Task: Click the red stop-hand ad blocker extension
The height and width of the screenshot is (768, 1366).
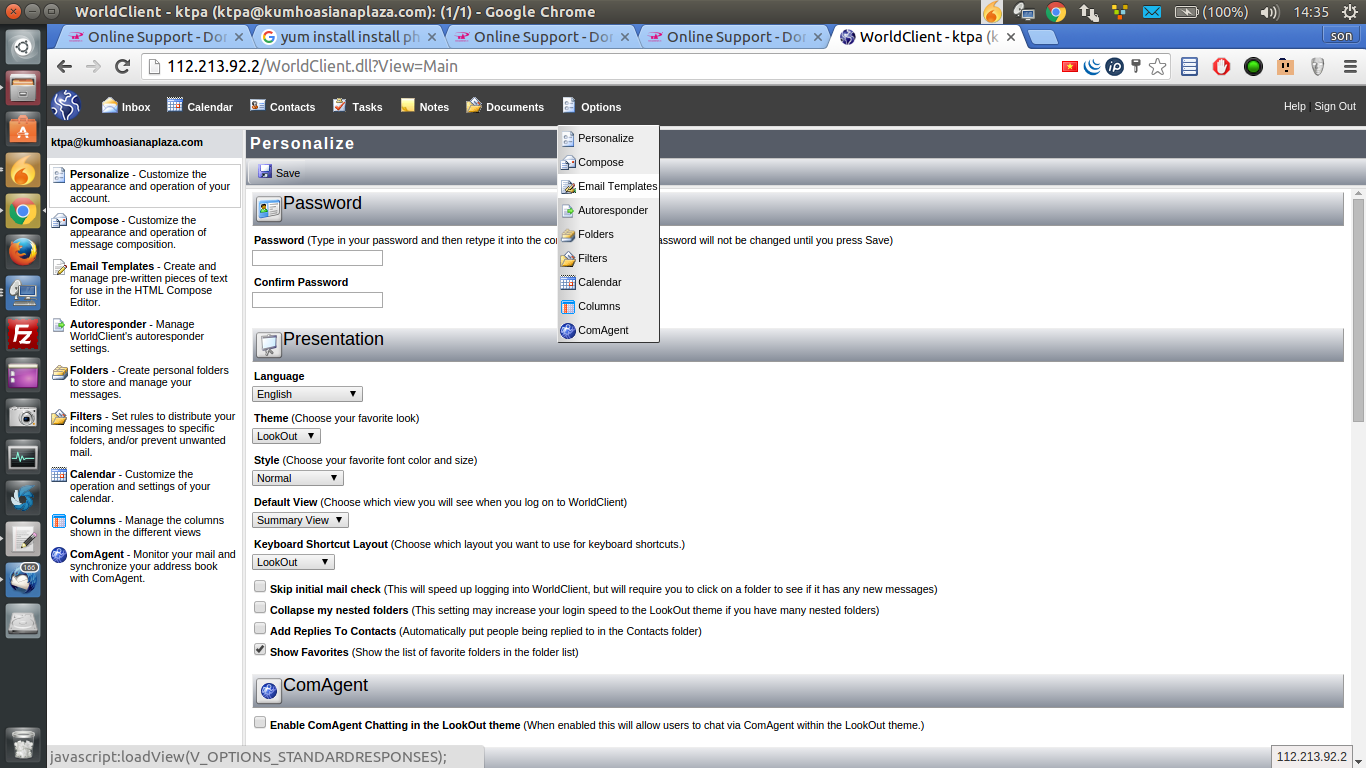Action: (1221, 67)
